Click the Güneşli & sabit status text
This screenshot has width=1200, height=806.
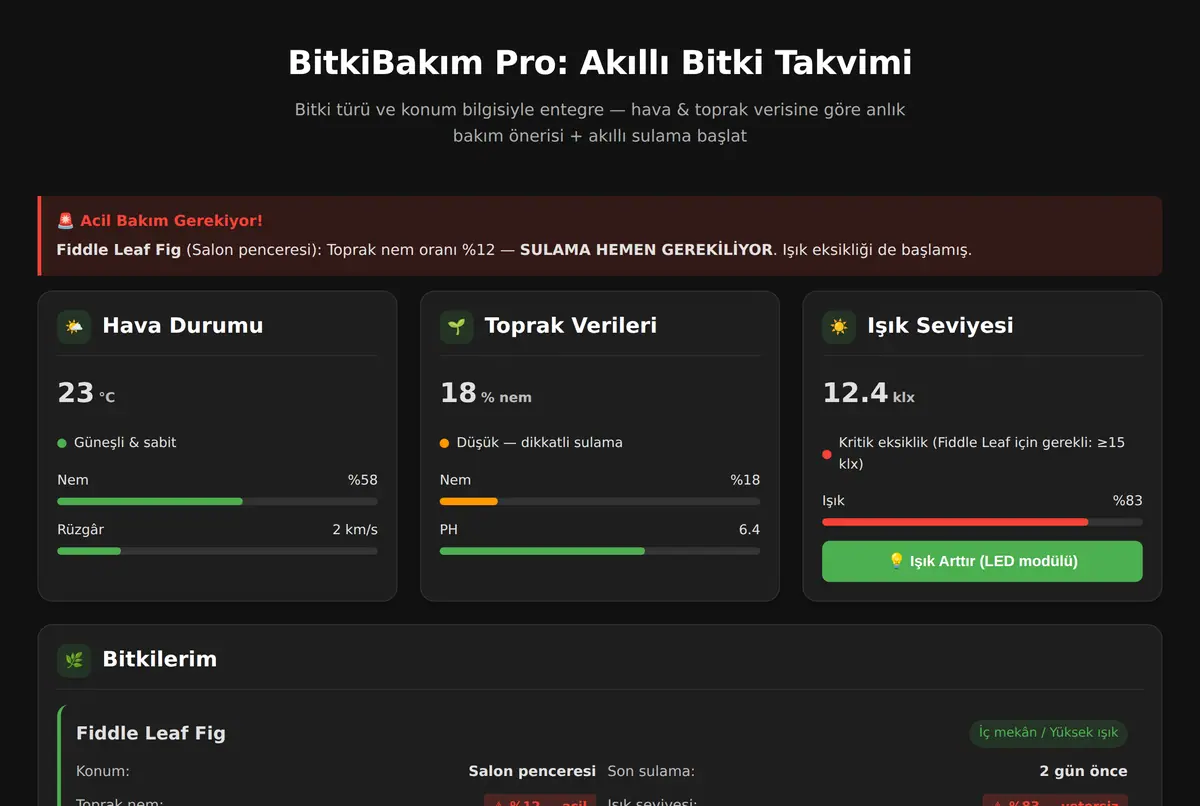click(125, 443)
